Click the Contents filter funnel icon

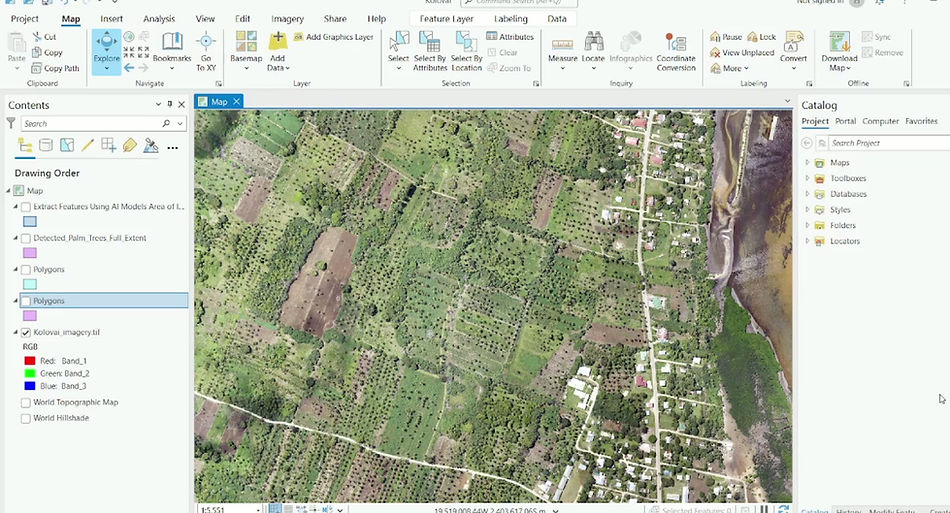11,123
